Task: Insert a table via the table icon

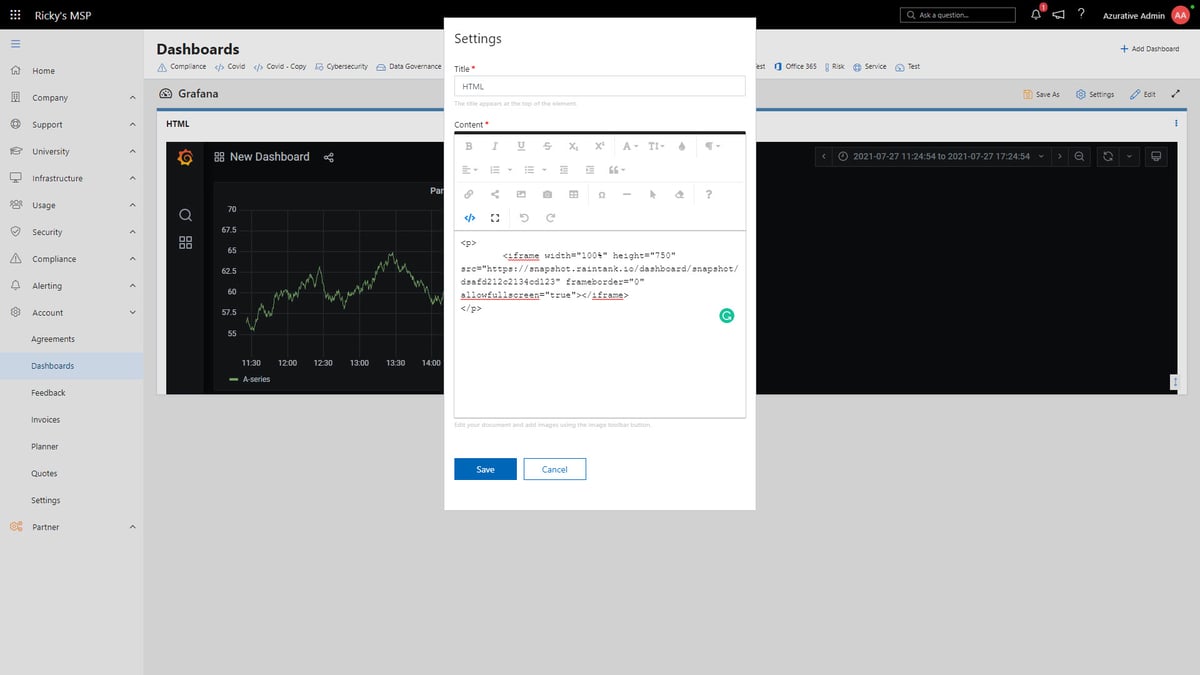Action: tap(574, 194)
